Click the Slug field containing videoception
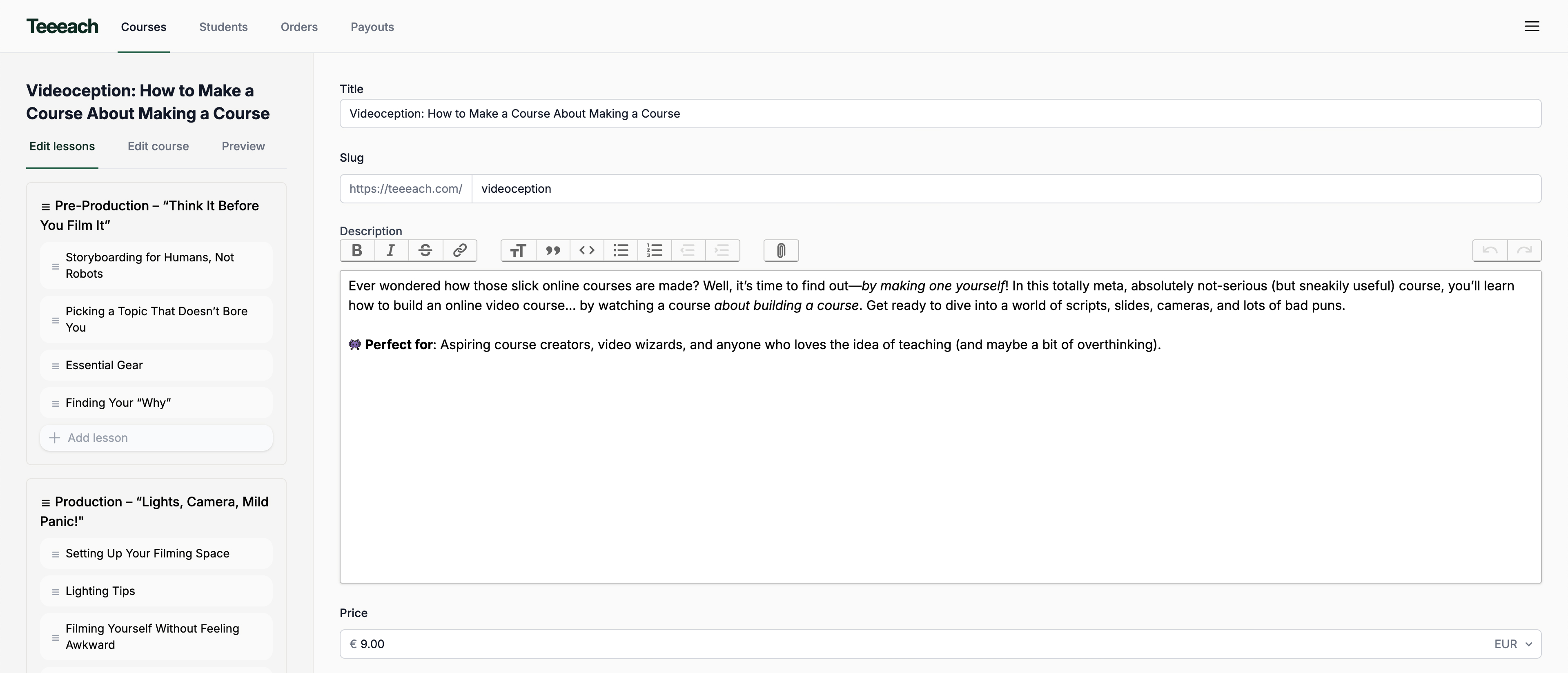Screen dimensions: 1568x673 pyautogui.click(x=1006, y=189)
